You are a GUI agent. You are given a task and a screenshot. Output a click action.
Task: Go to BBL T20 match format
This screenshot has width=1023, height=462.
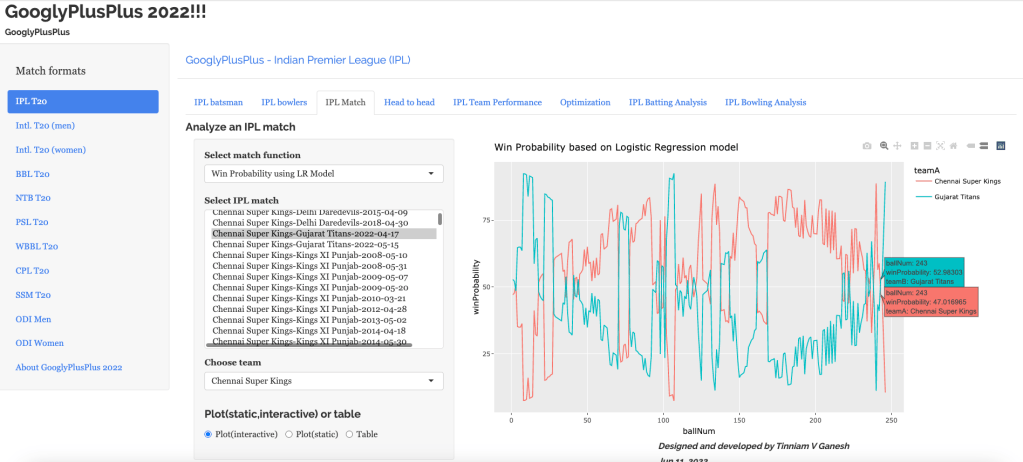[32, 174]
